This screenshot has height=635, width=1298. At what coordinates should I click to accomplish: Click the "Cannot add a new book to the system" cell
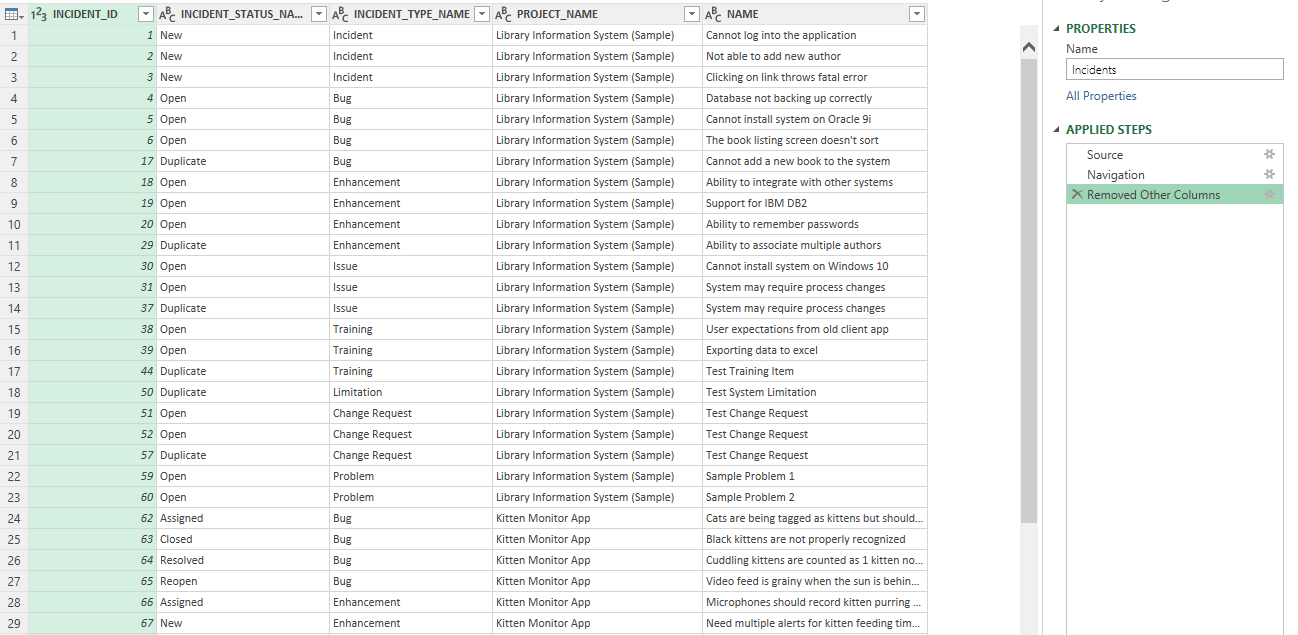point(814,161)
